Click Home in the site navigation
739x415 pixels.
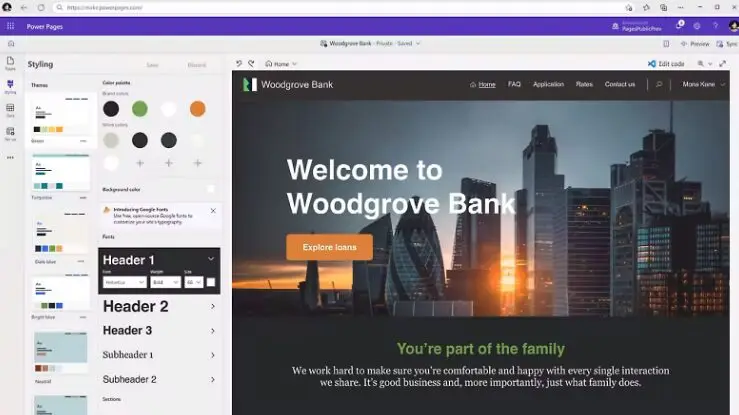[x=483, y=84]
